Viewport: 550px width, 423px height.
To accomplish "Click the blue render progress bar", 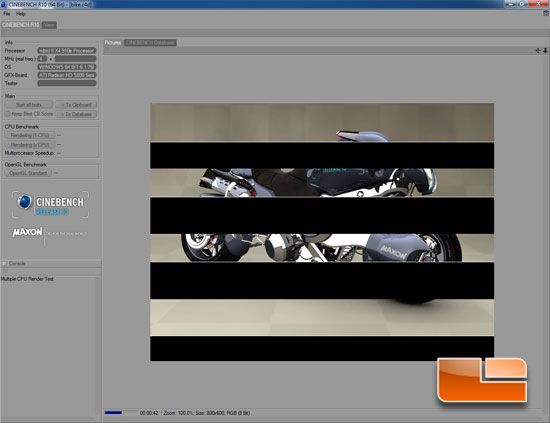I will (113, 412).
